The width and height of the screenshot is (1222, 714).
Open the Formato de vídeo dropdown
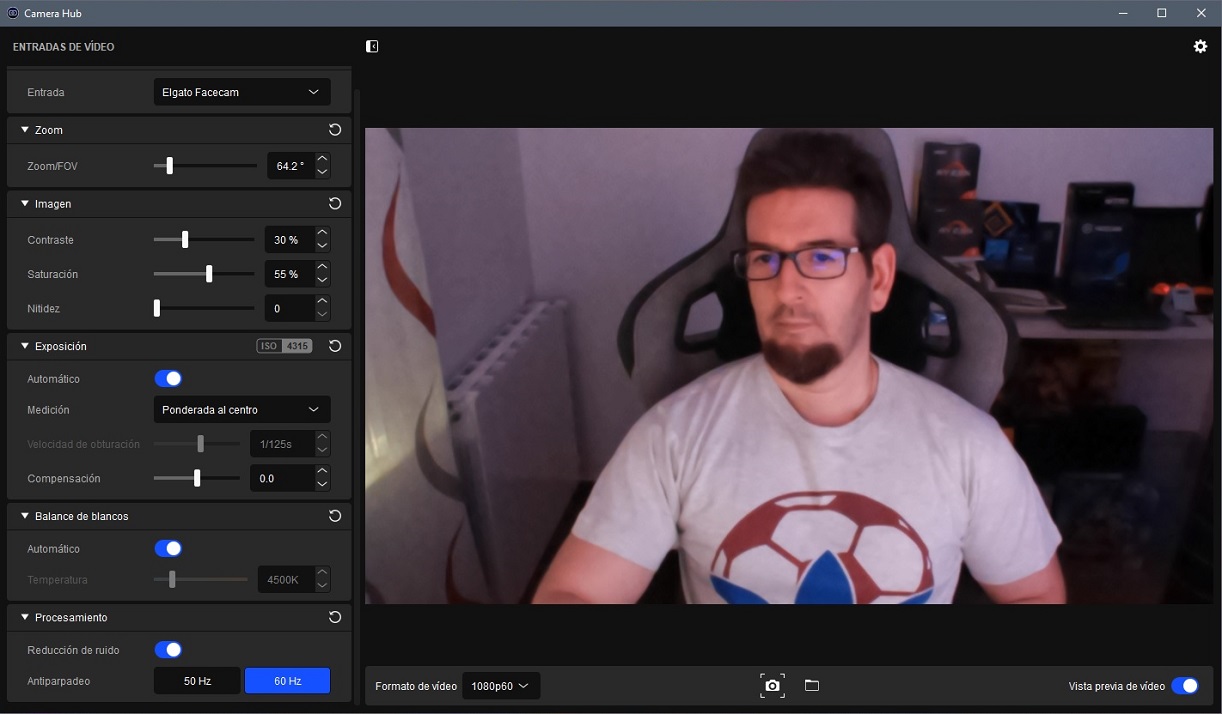pyautogui.click(x=501, y=686)
